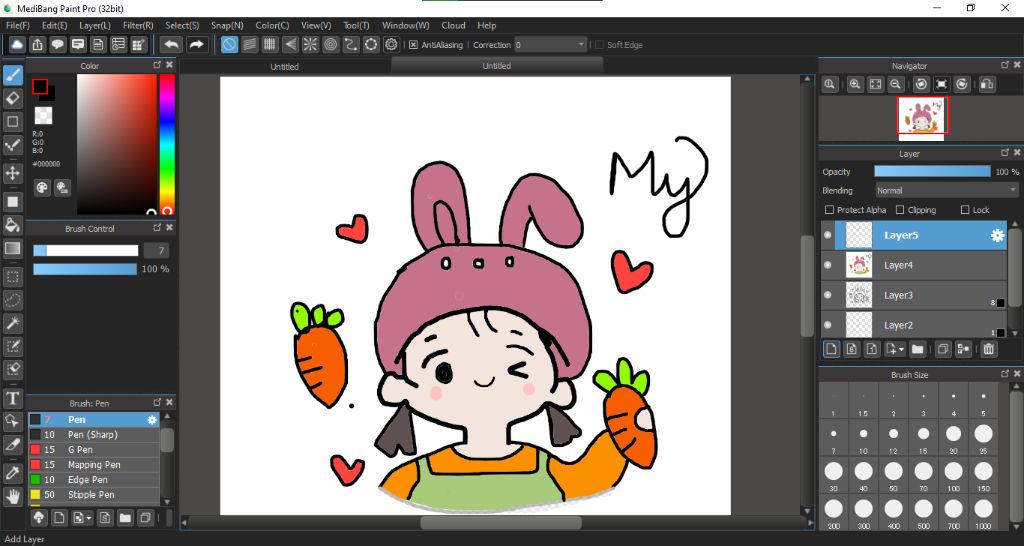Open the File menu
The image size is (1024, 546).
pyautogui.click(x=18, y=25)
